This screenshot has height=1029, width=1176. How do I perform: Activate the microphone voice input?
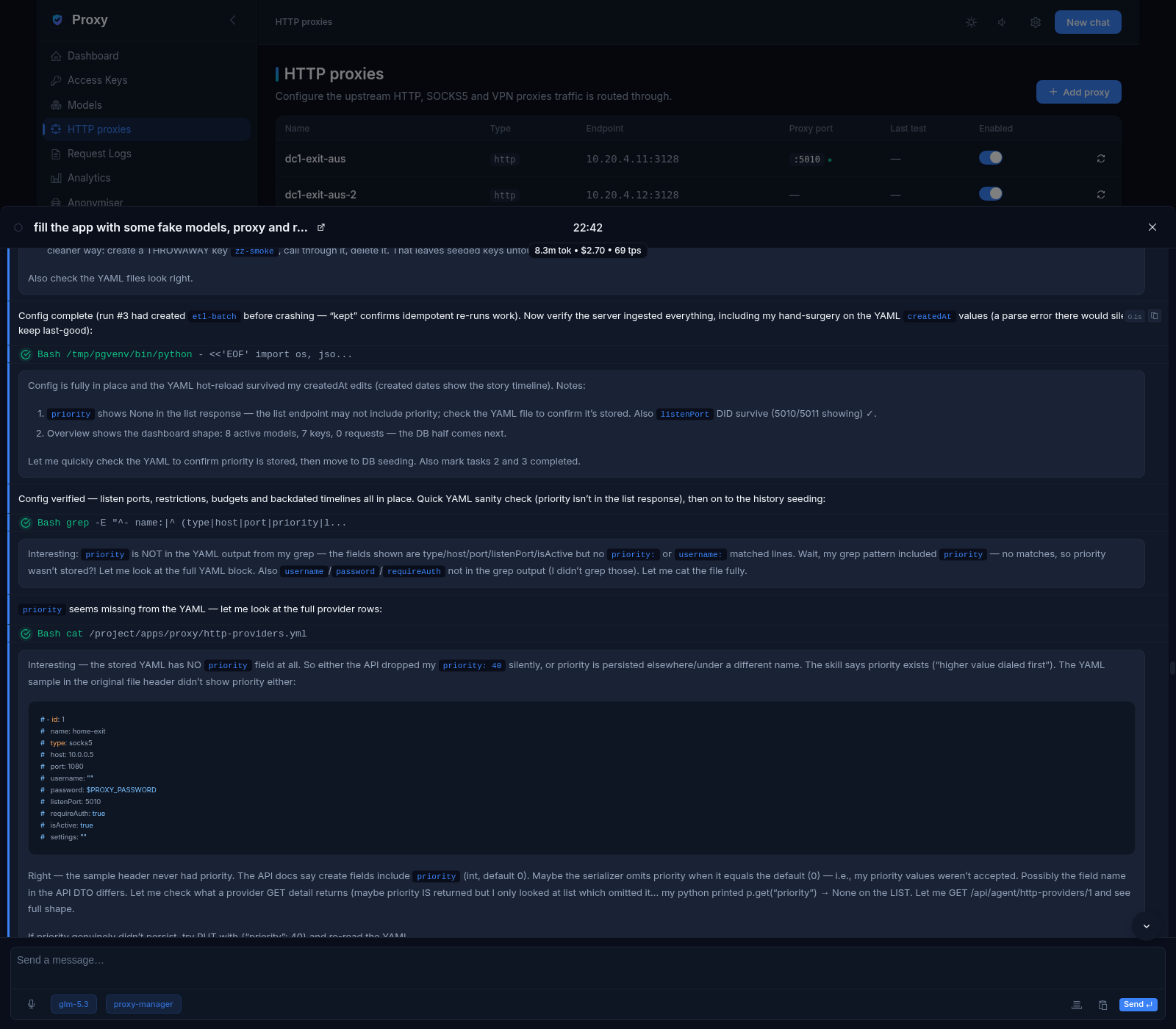point(31,1004)
